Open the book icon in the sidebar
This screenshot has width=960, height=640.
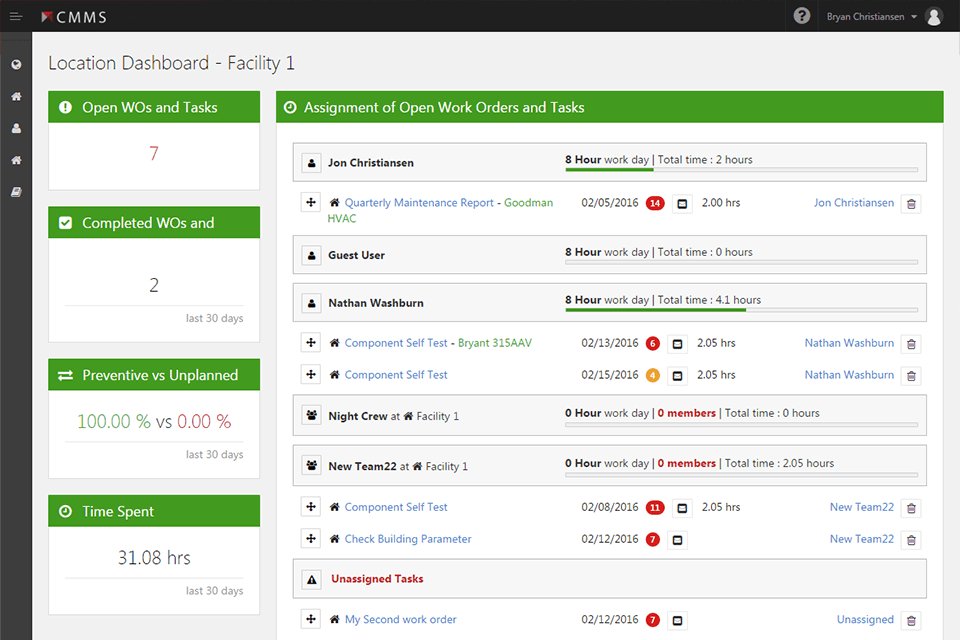click(x=17, y=192)
